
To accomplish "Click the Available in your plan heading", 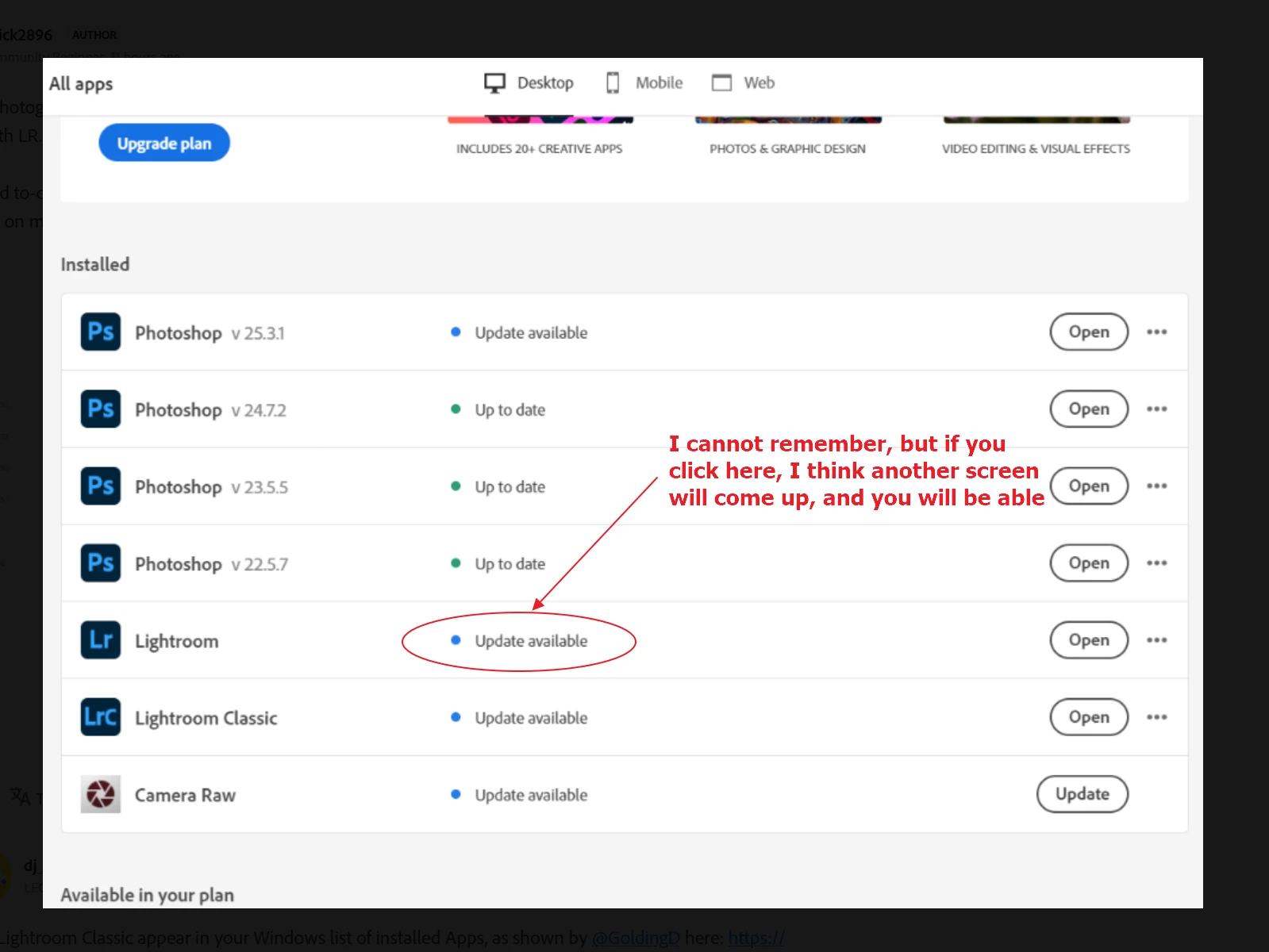I will point(148,895).
